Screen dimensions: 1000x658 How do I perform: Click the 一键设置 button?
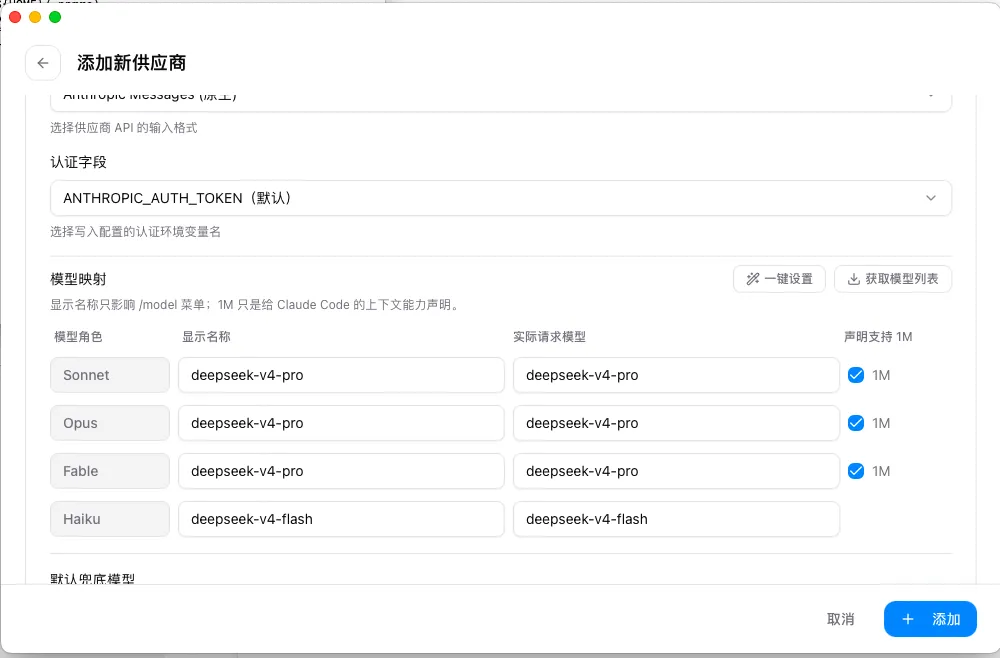point(779,279)
